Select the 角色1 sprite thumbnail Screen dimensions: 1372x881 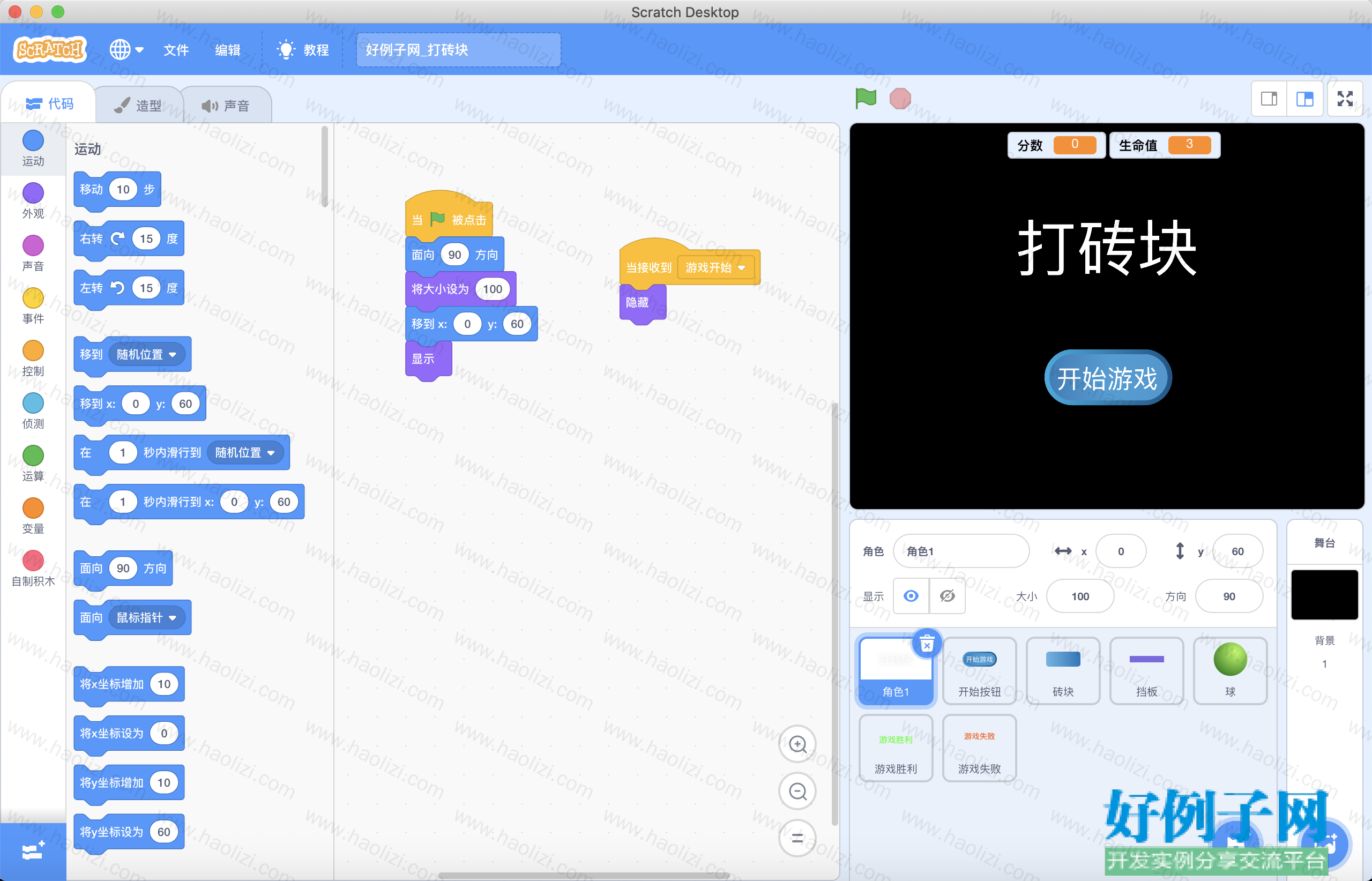pos(896,671)
